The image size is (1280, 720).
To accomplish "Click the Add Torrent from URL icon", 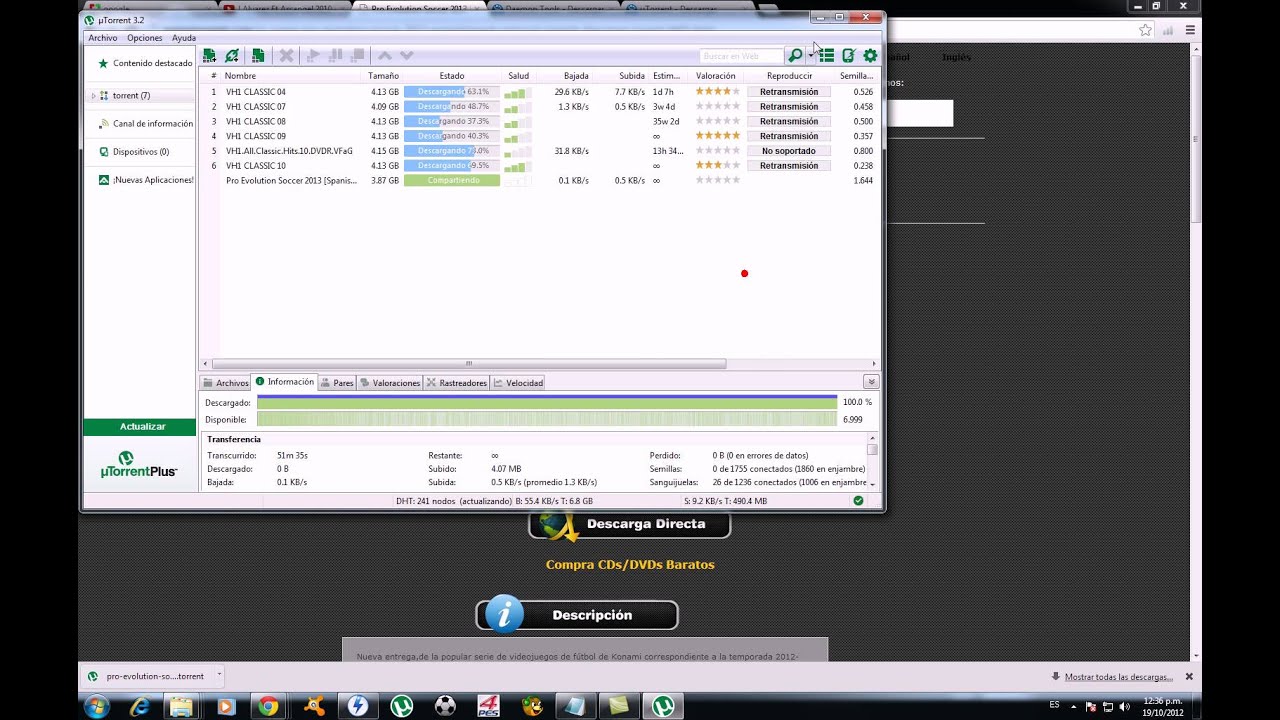I will pyautogui.click(x=232, y=56).
